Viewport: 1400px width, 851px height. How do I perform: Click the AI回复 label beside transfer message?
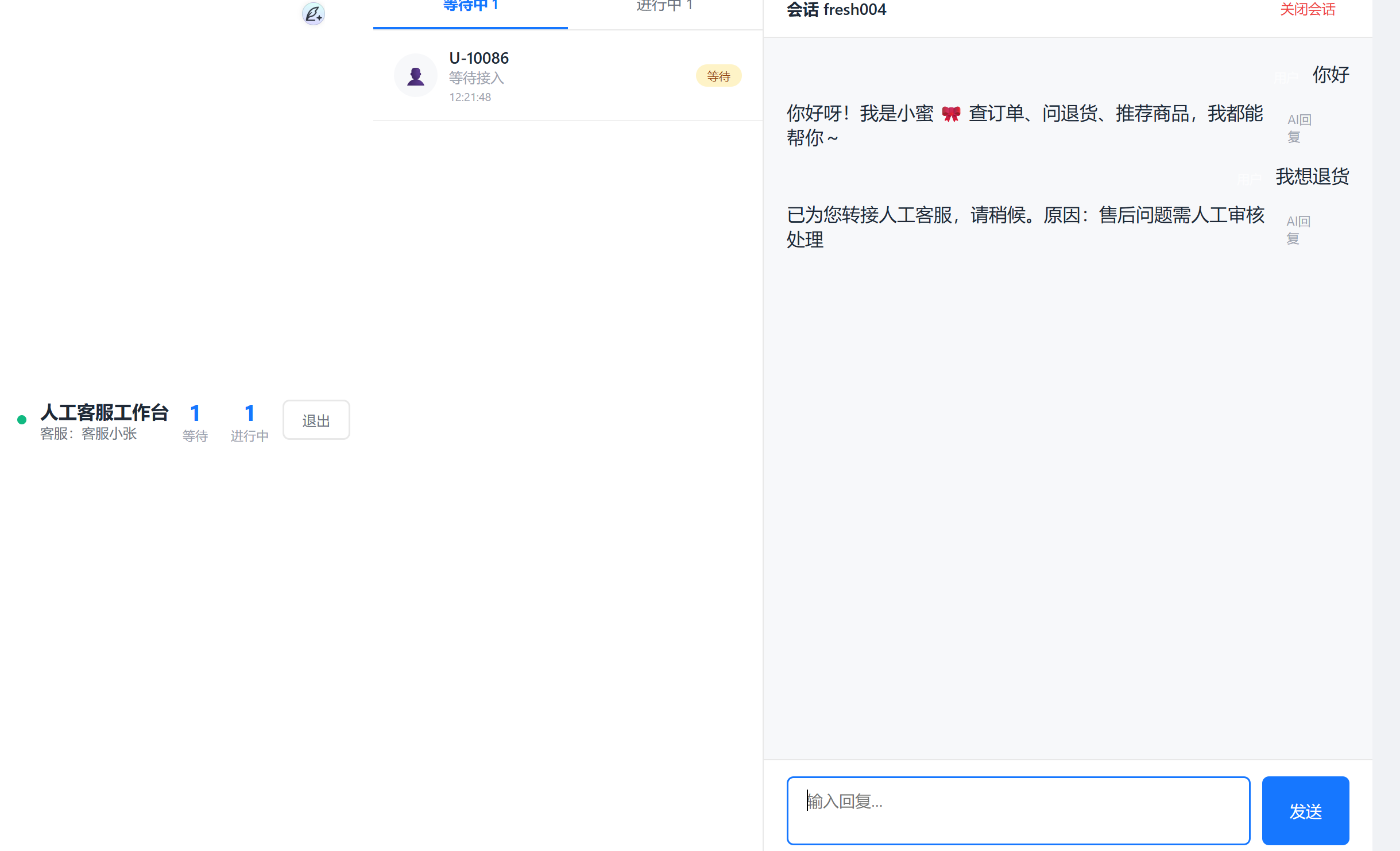(x=1298, y=230)
